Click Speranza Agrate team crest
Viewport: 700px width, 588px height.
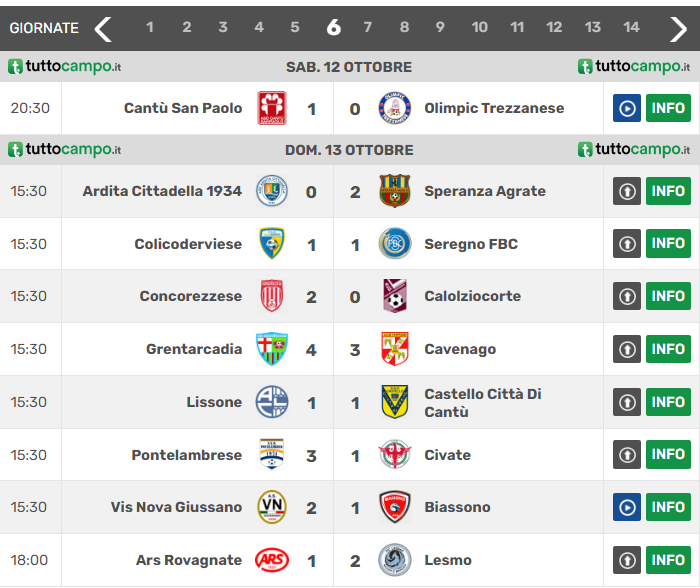click(395, 191)
